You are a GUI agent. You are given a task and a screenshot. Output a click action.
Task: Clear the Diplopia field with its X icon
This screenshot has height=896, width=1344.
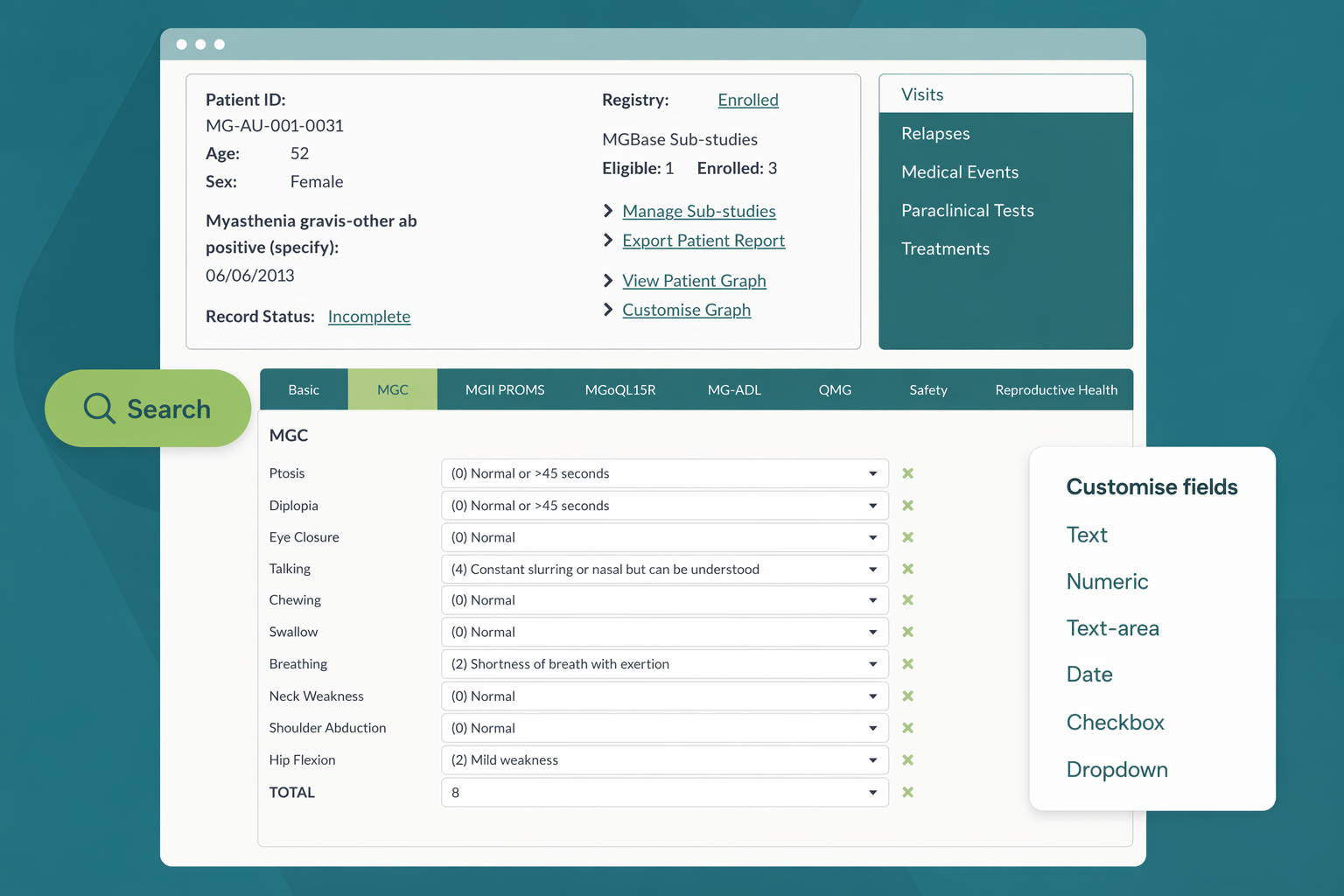(907, 506)
